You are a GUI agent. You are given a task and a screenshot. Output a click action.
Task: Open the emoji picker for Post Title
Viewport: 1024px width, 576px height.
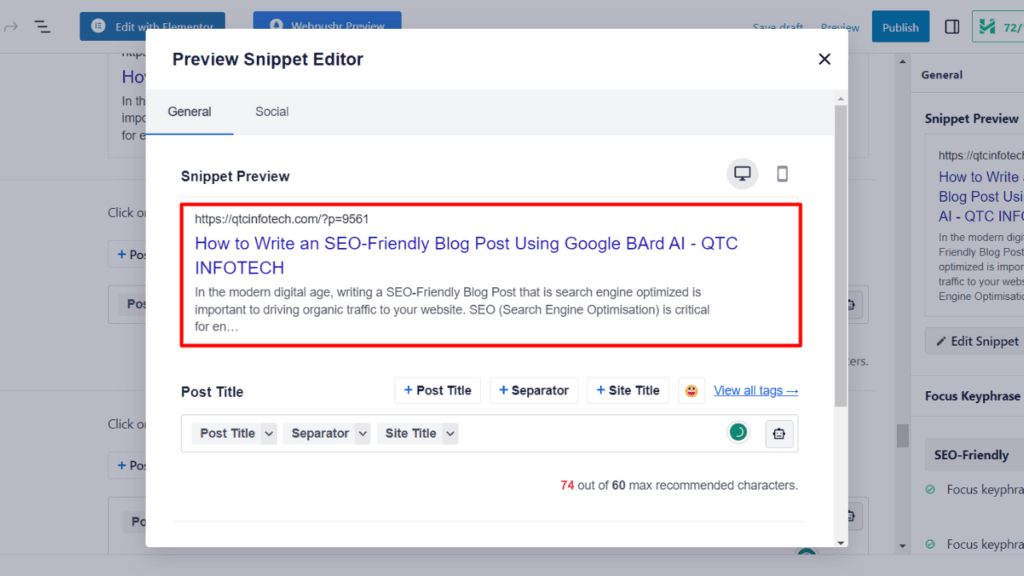tap(691, 391)
